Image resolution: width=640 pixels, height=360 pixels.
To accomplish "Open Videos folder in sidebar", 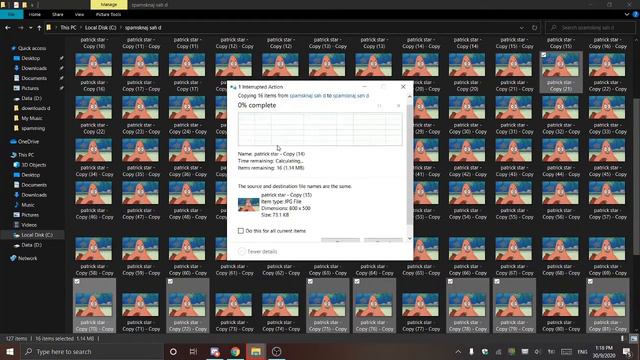I will (x=29, y=225).
